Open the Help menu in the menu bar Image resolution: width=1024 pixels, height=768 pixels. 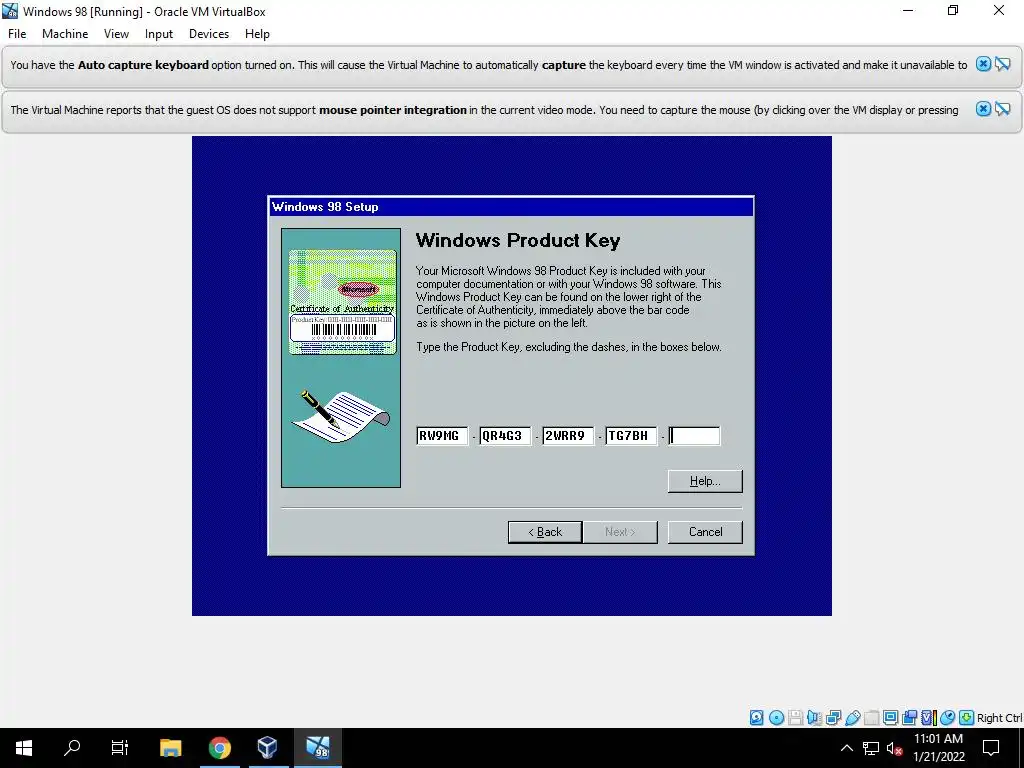pyautogui.click(x=257, y=34)
